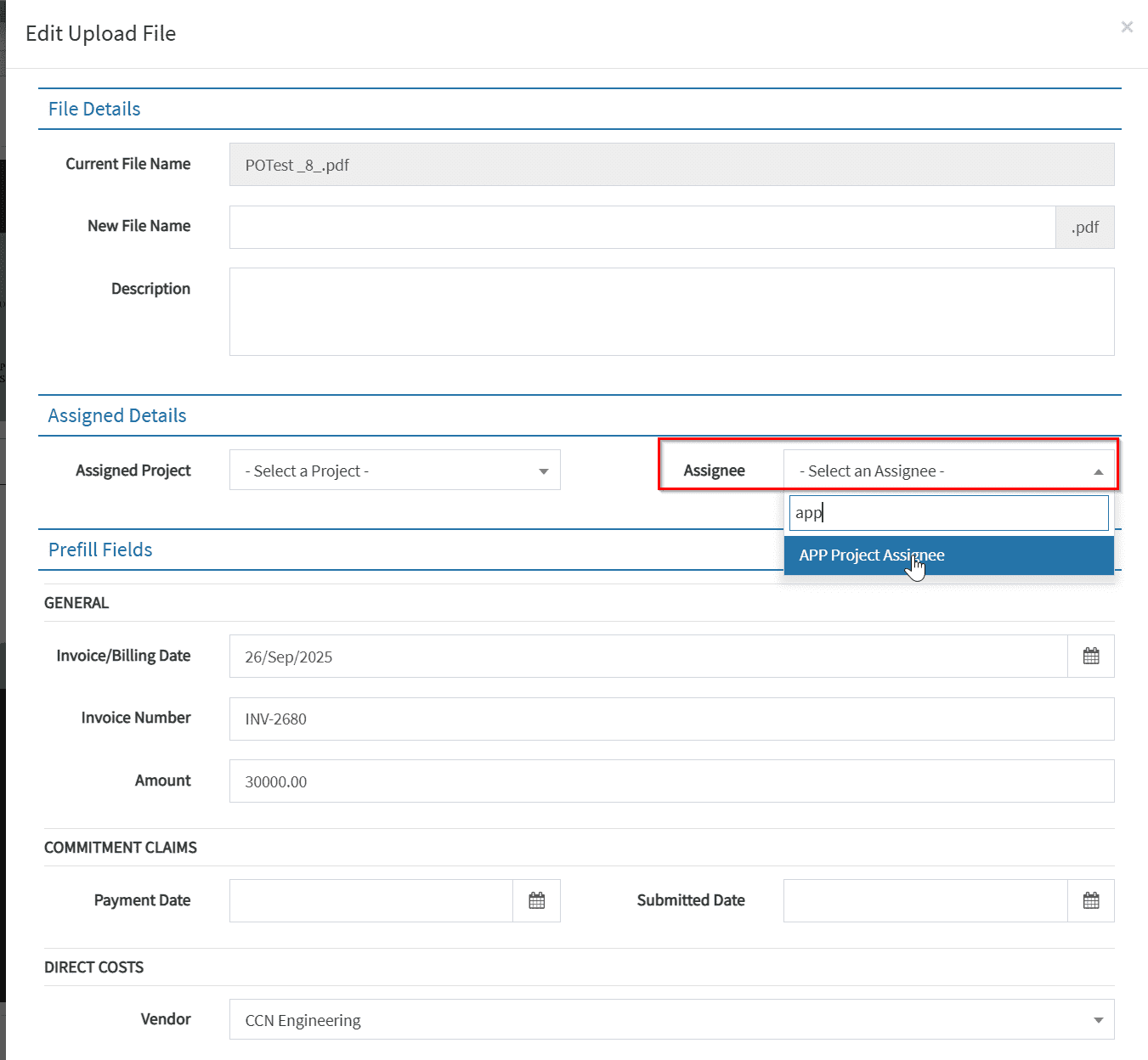Click the Assigned Project dropdown arrow
1148x1060 pixels.
coord(544,471)
